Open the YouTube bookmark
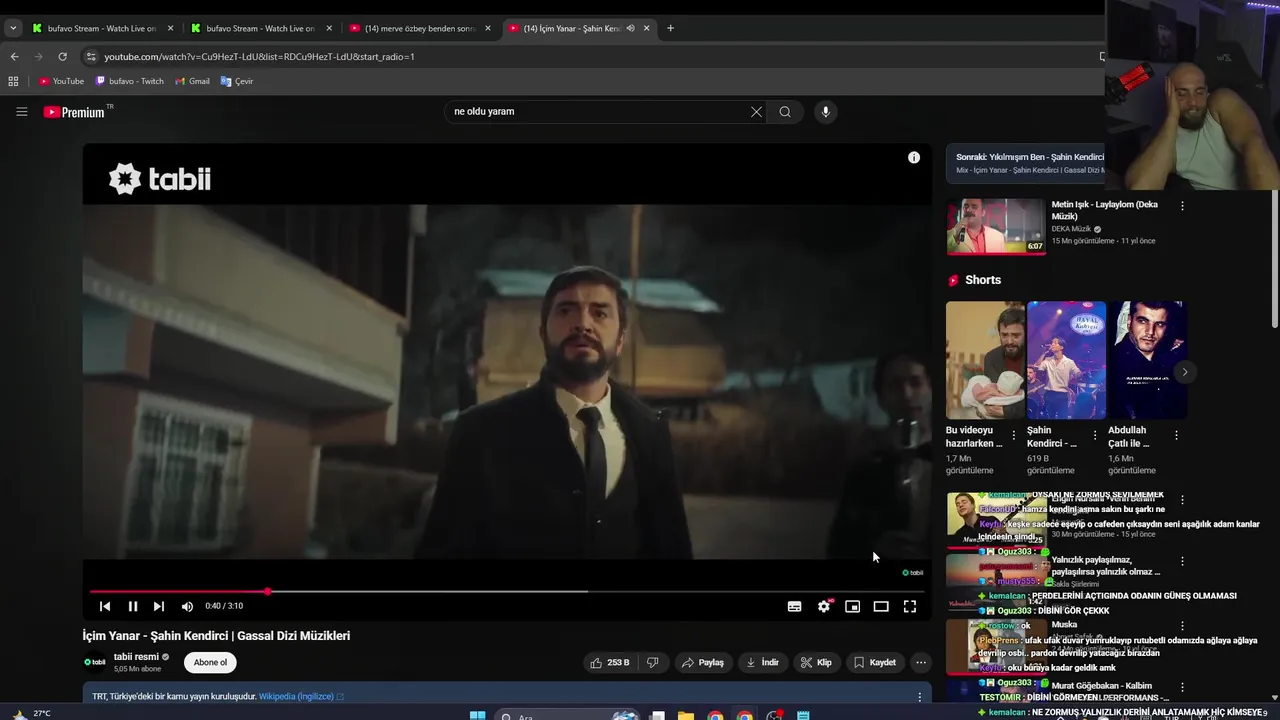 click(x=61, y=81)
